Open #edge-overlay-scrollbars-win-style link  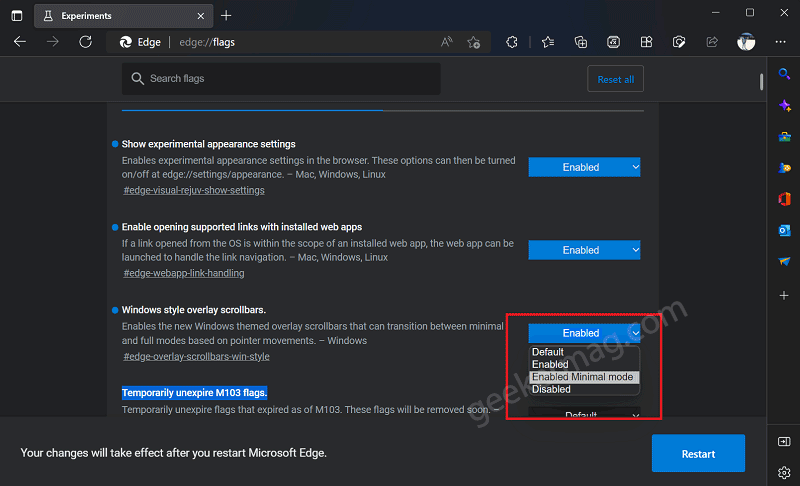pyautogui.click(x=196, y=356)
